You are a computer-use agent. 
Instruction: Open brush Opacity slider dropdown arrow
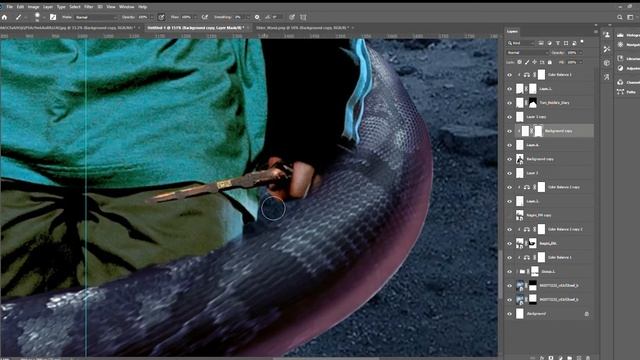coord(151,17)
